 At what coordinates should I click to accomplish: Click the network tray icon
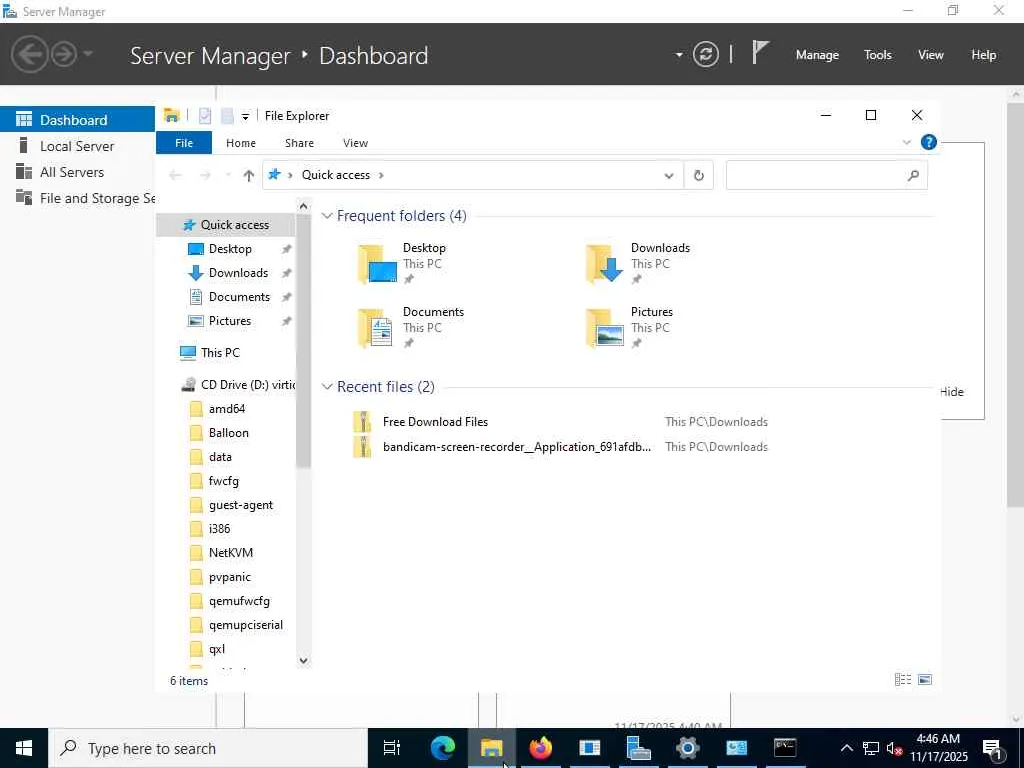(x=871, y=748)
